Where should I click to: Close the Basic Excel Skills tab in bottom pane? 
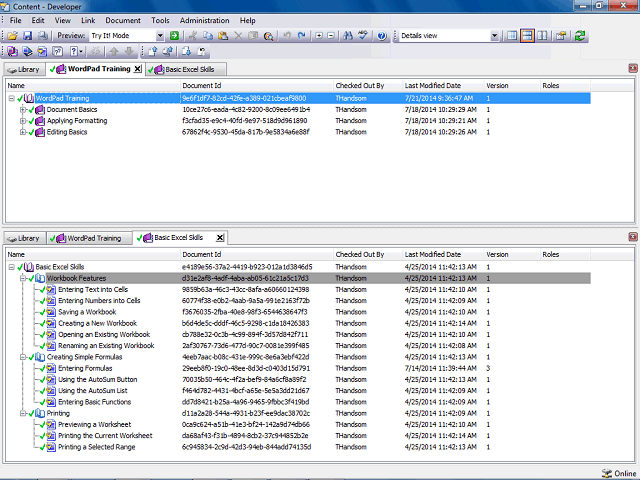point(220,238)
